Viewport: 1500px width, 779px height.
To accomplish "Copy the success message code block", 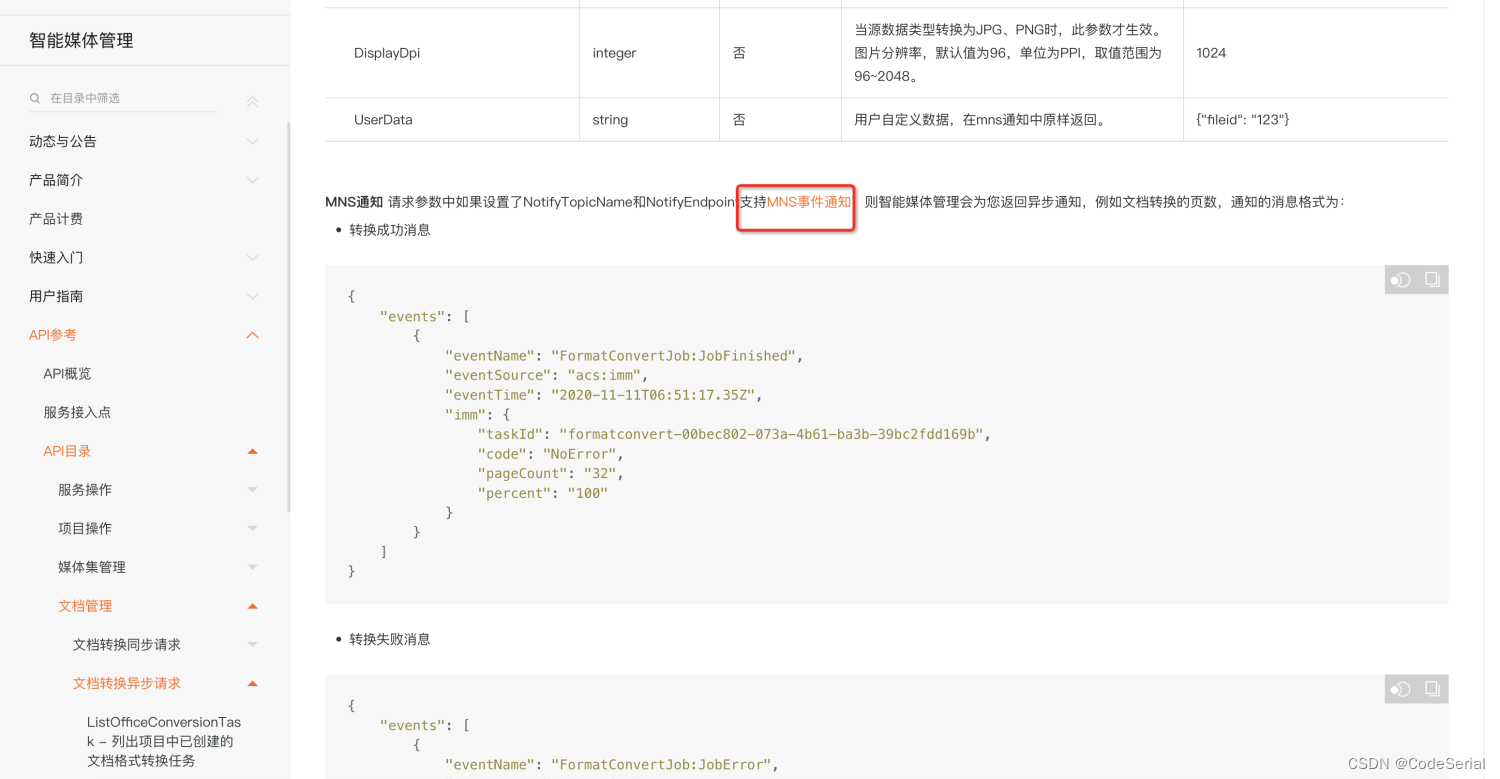I will pyautogui.click(x=1432, y=280).
